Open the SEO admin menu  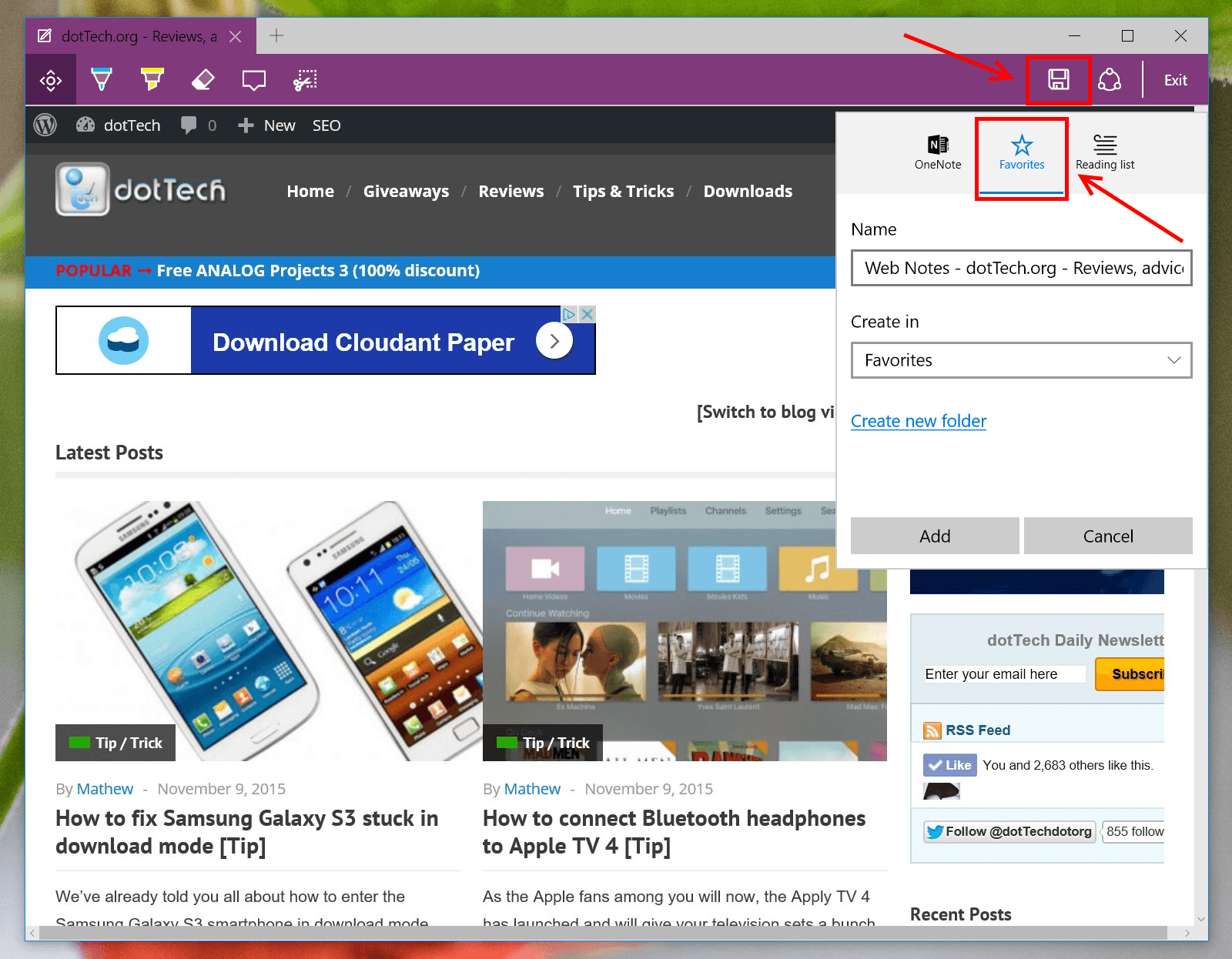coord(326,125)
